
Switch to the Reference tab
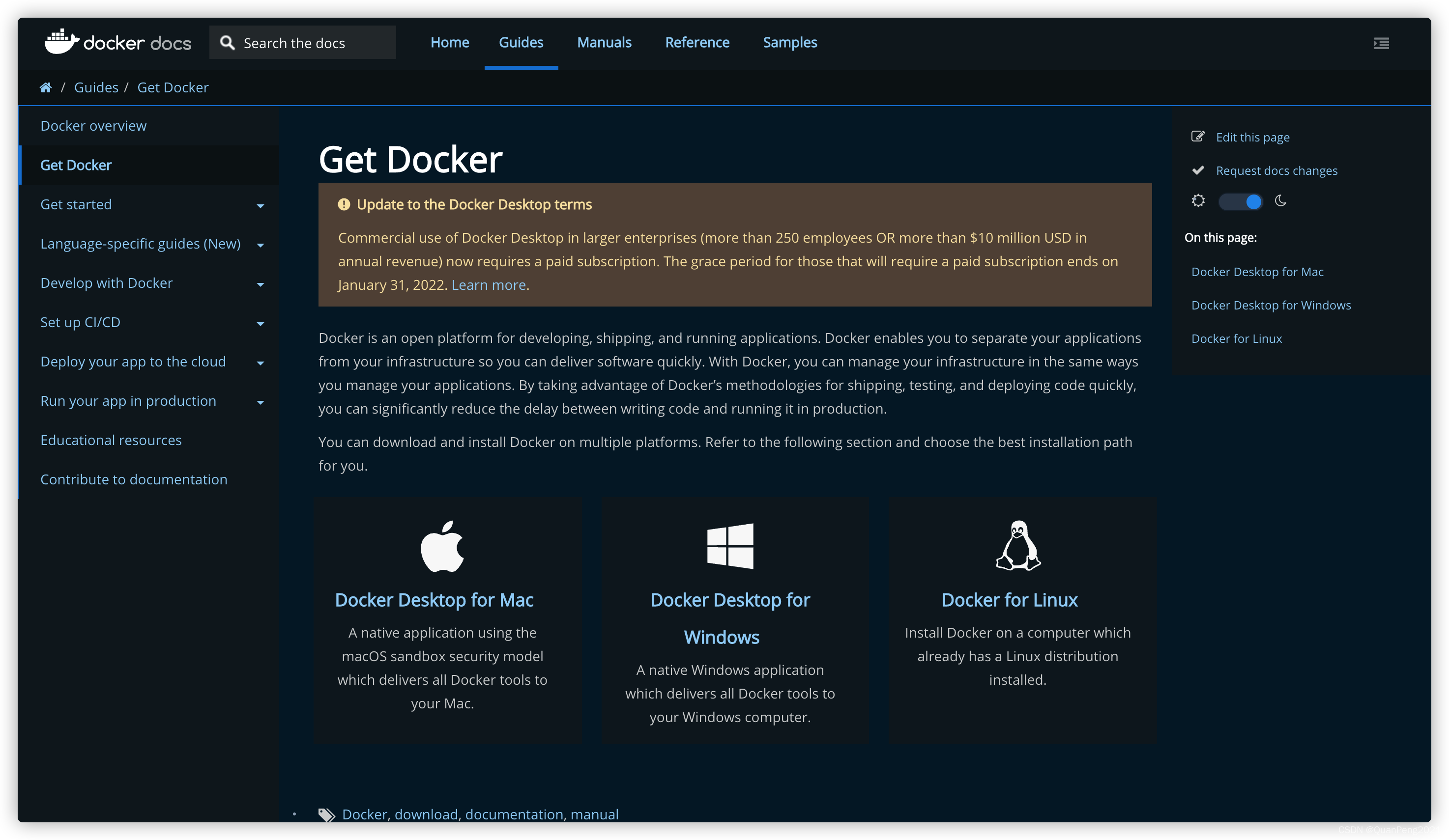697,43
